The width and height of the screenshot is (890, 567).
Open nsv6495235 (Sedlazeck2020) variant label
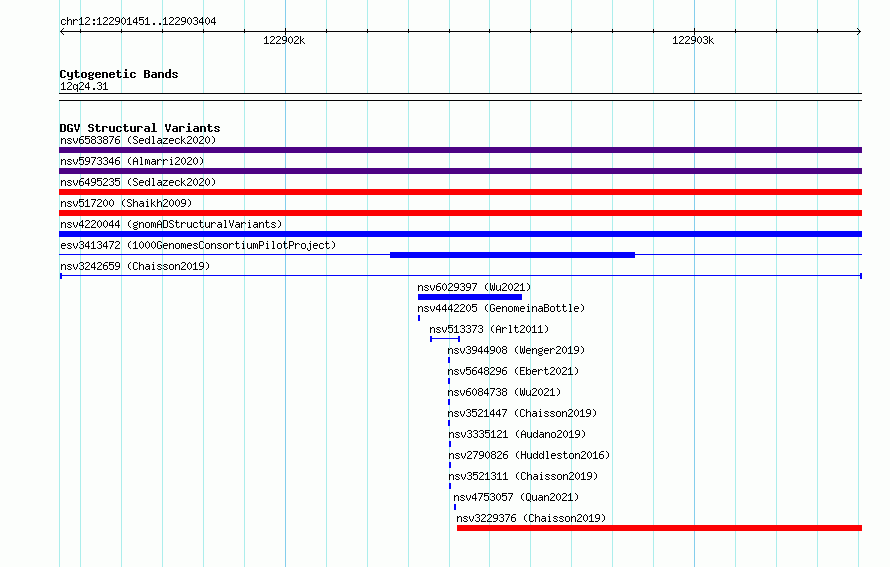[x=138, y=182]
